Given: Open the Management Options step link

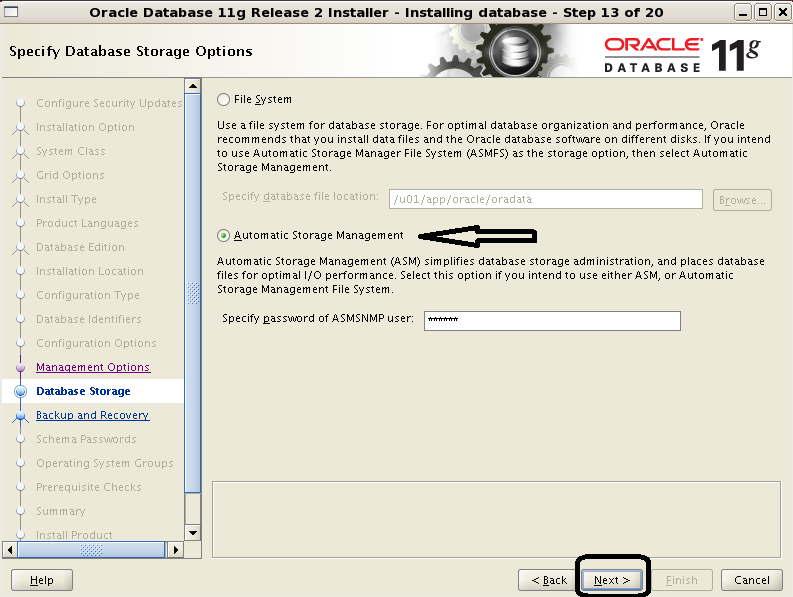Looking at the screenshot, I should (93, 367).
